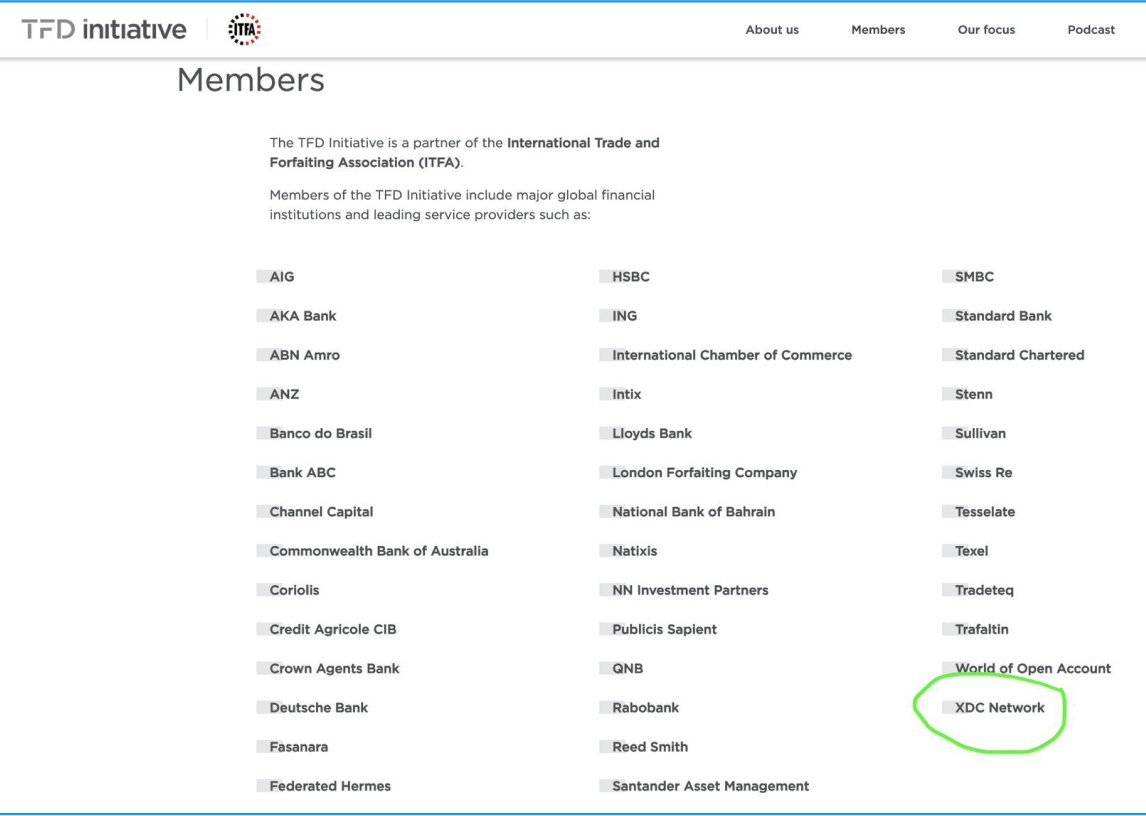Go to Our focus page
1146x816 pixels.
pyautogui.click(x=986, y=30)
